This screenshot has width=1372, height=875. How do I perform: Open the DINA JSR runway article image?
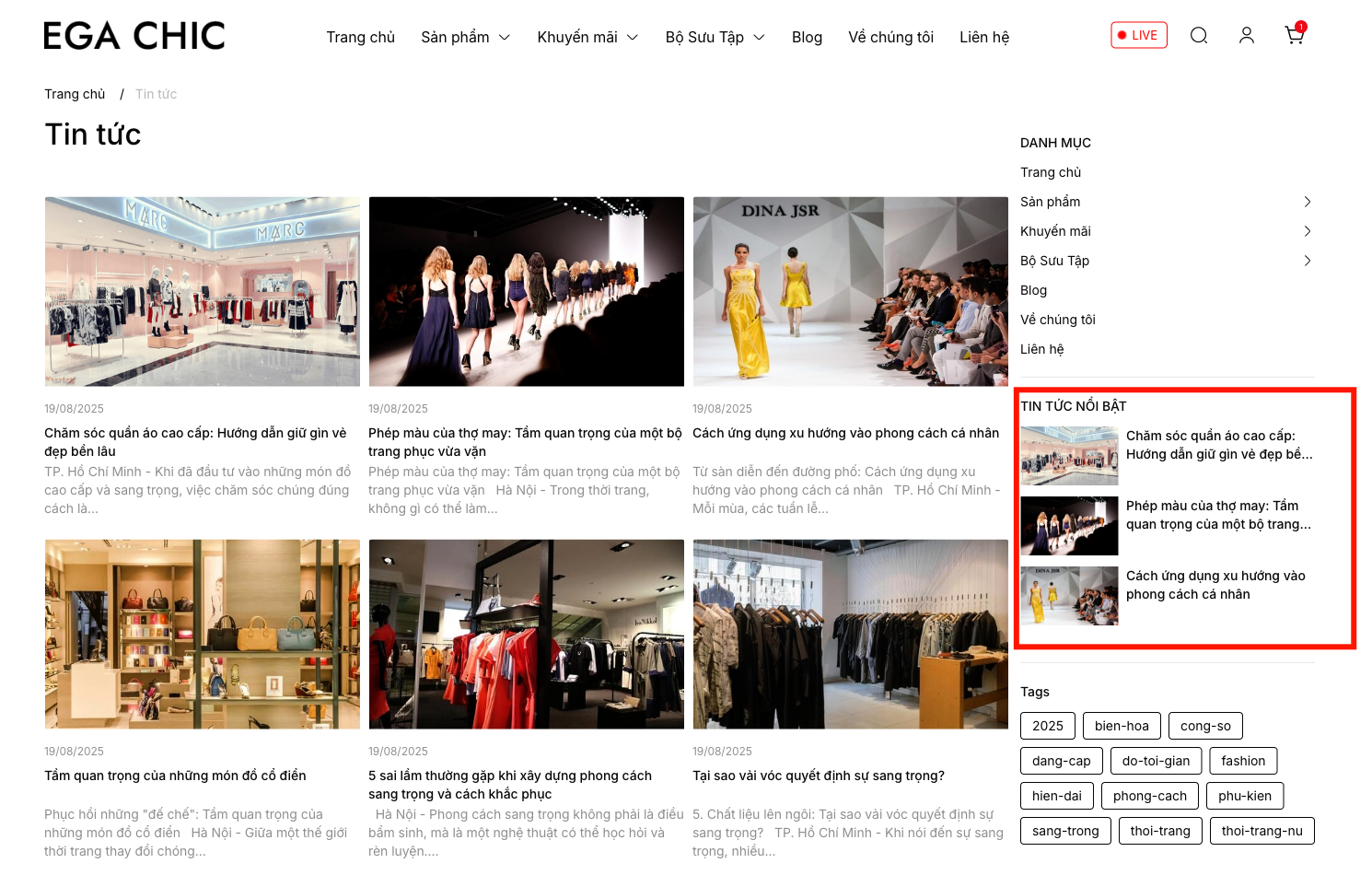coord(850,291)
